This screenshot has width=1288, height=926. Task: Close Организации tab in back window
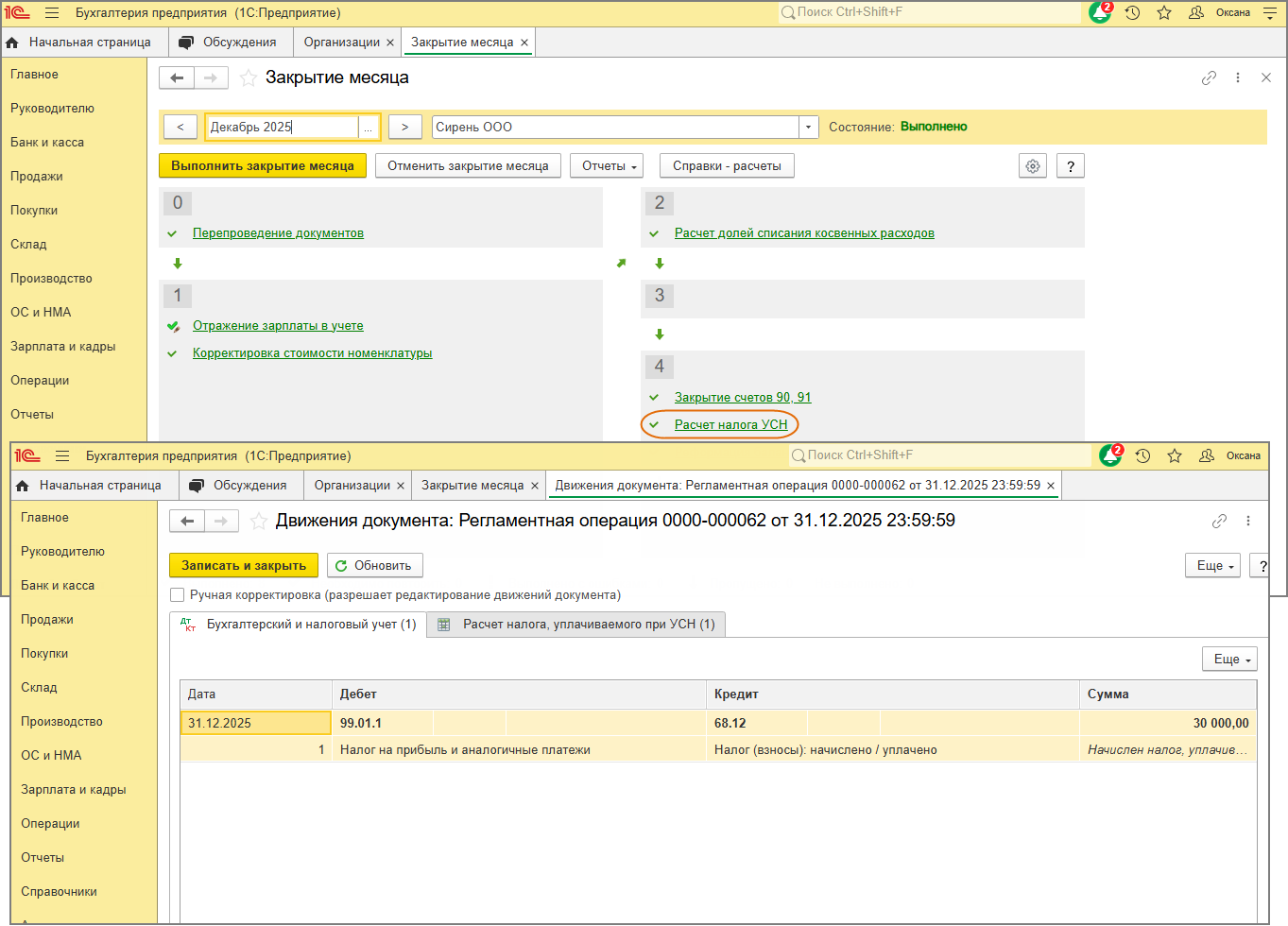point(390,43)
